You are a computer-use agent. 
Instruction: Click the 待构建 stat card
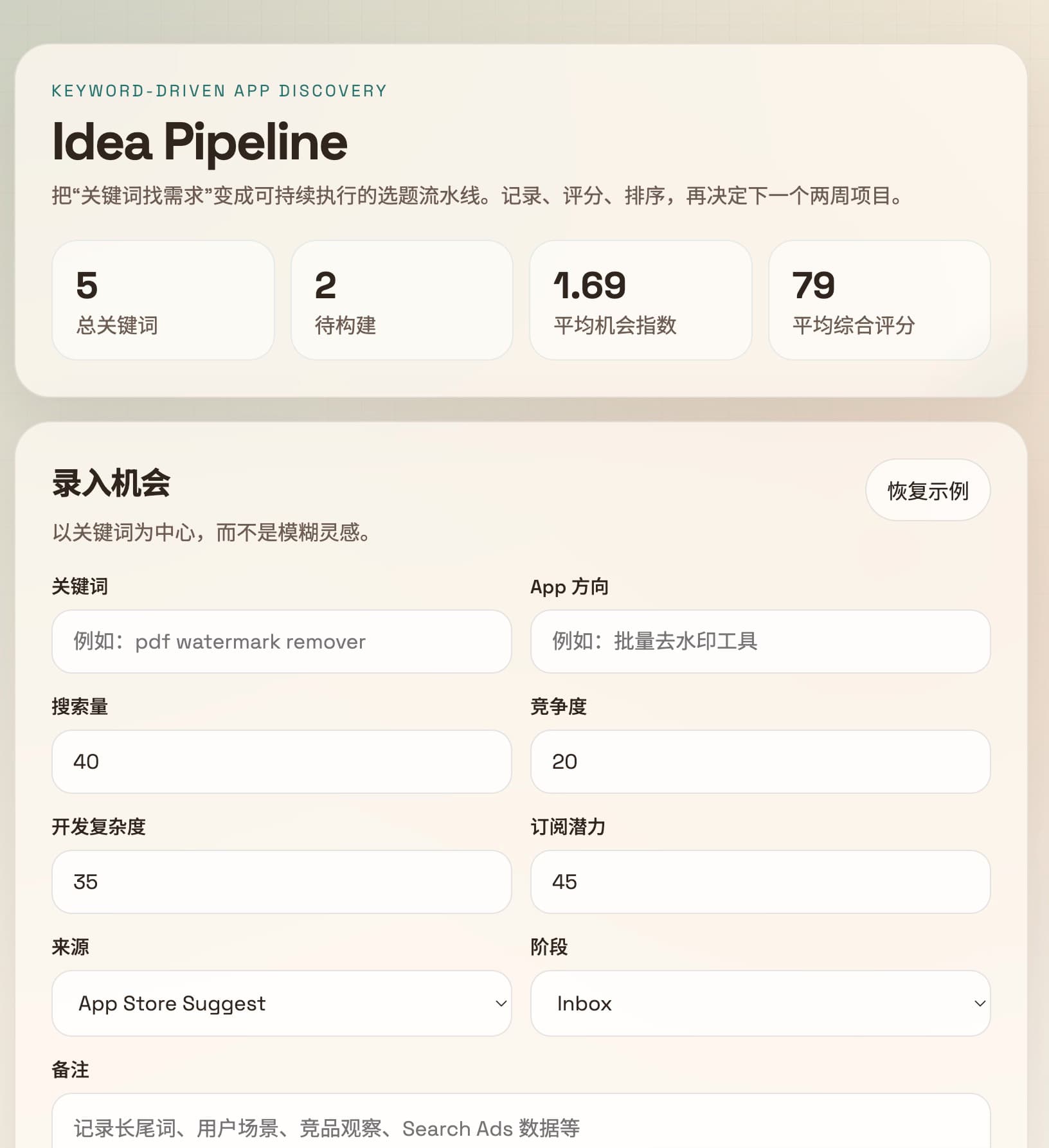(402, 300)
